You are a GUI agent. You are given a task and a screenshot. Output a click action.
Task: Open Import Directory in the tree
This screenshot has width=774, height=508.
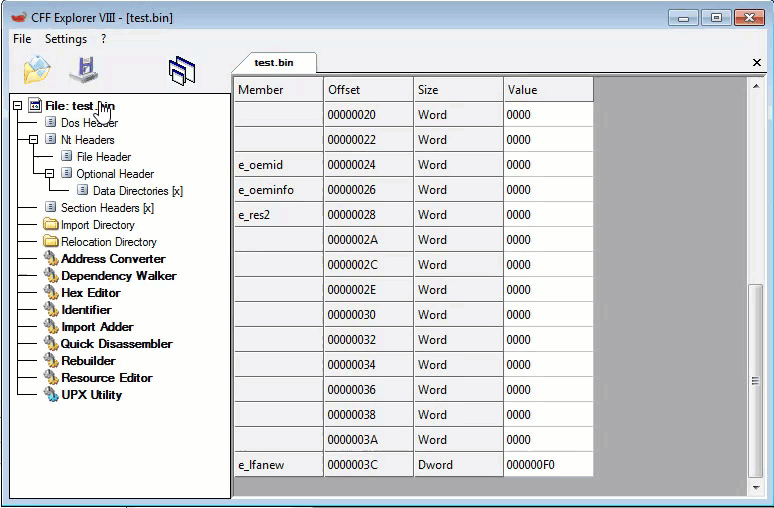click(98, 225)
